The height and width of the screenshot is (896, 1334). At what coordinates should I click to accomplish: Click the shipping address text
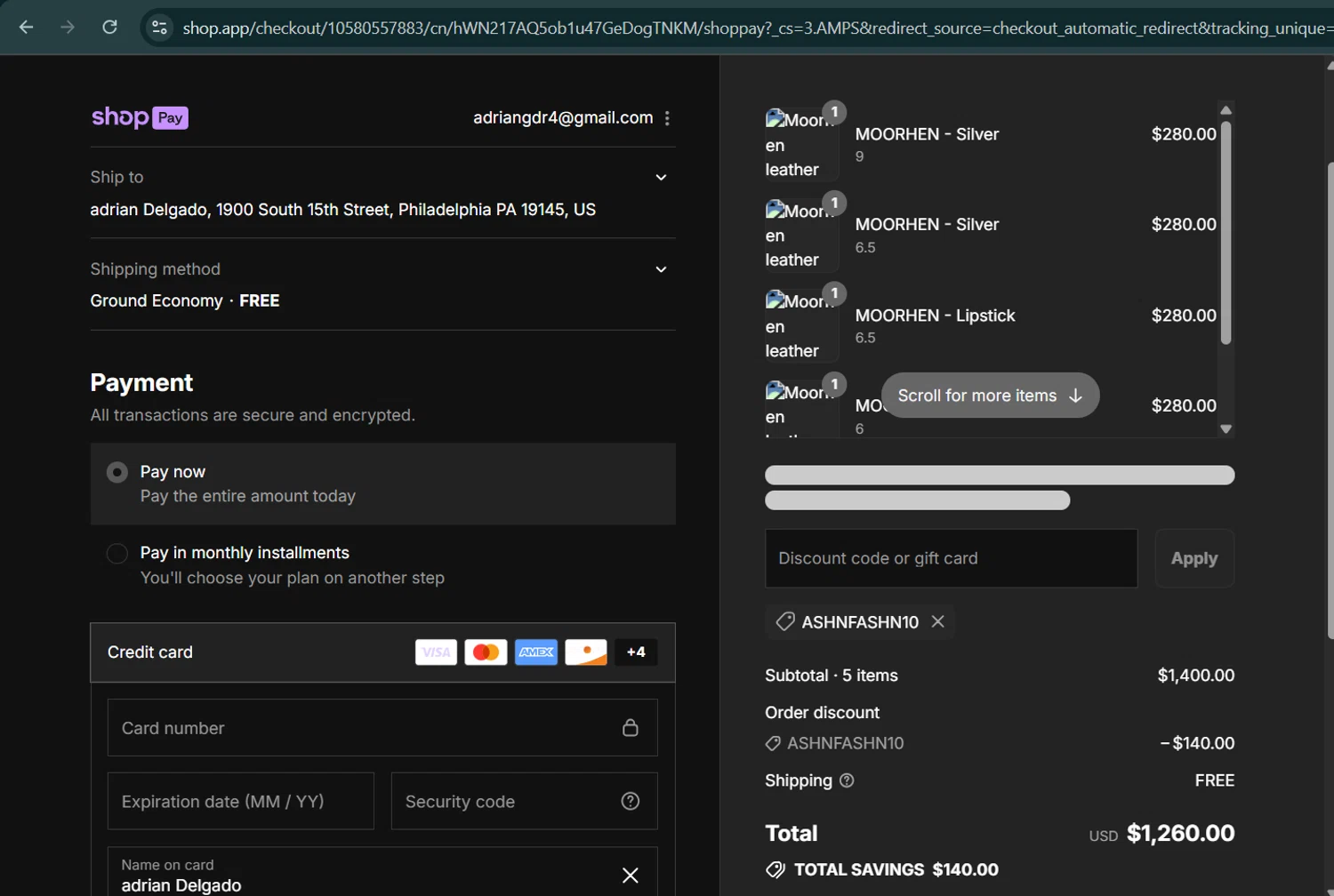tap(342, 210)
